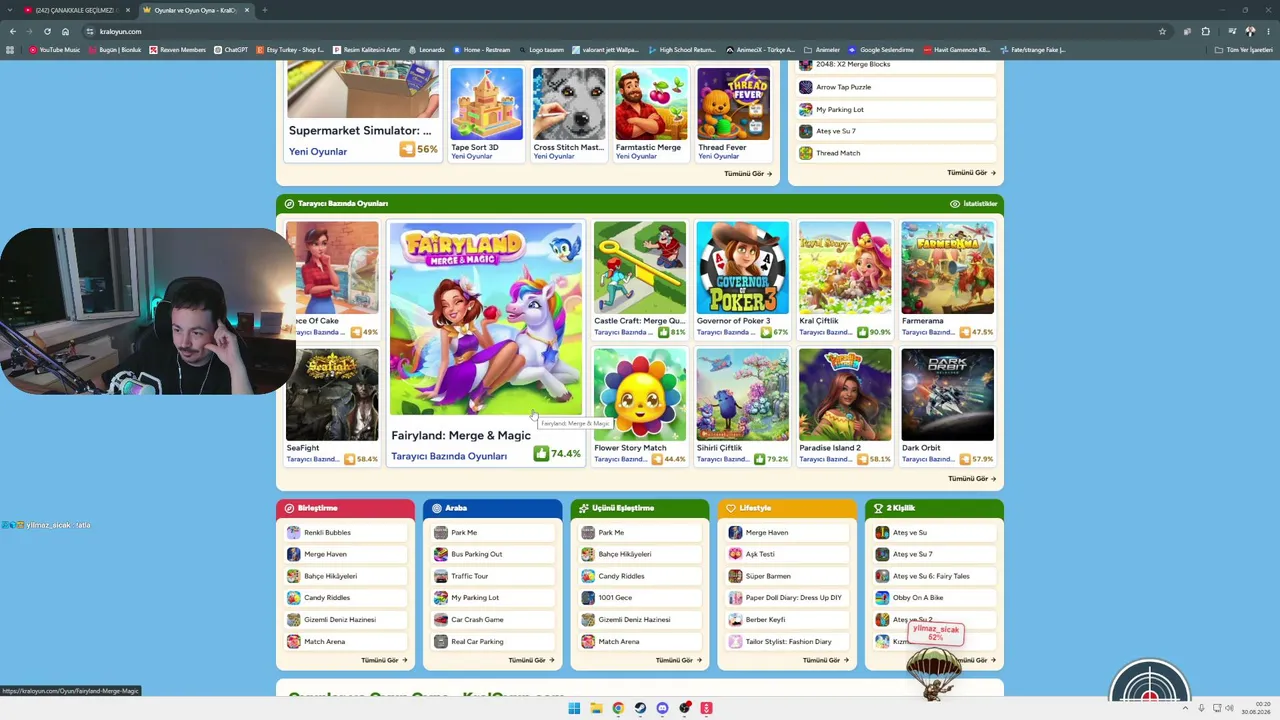Screen dimensions: 1280x720
Task: Select Süper Barmen in the Lifestyle list
Action: [787, 576]
